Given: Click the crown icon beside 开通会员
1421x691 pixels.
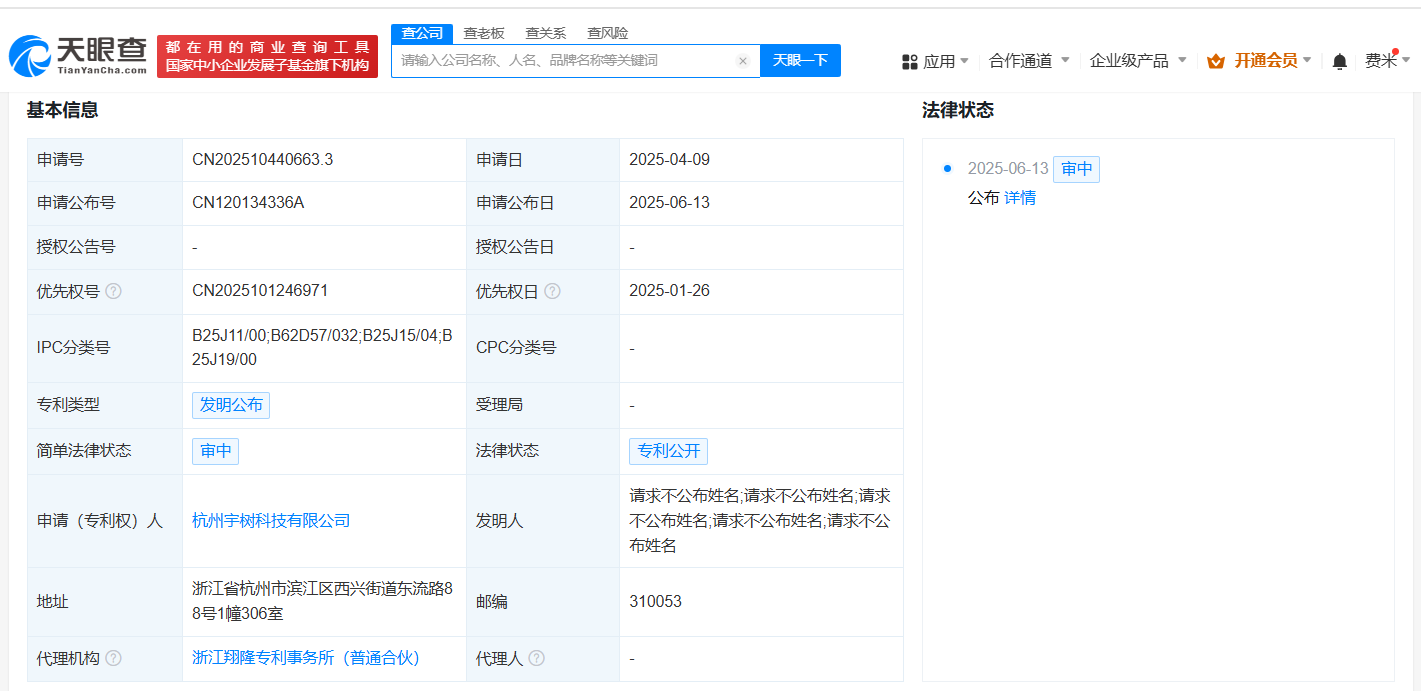Looking at the screenshot, I should [1216, 62].
